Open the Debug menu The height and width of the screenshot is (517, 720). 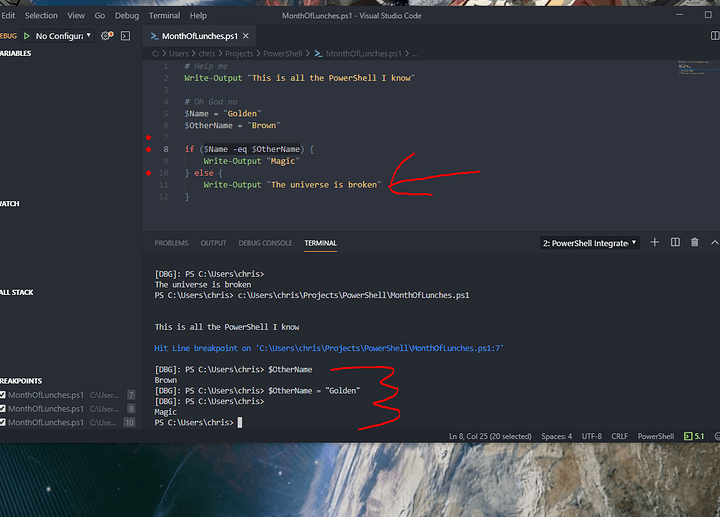[x=127, y=16]
